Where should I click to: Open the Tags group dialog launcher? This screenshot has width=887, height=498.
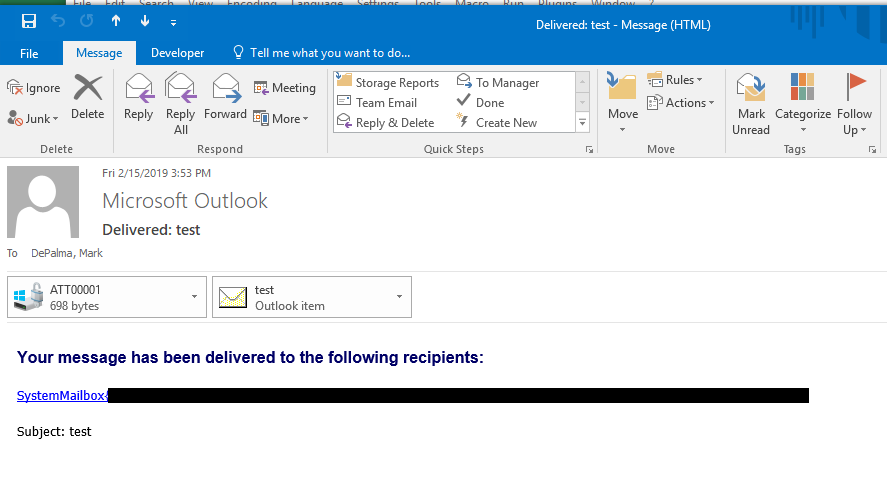pyautogui.click(x=872, y=149)
